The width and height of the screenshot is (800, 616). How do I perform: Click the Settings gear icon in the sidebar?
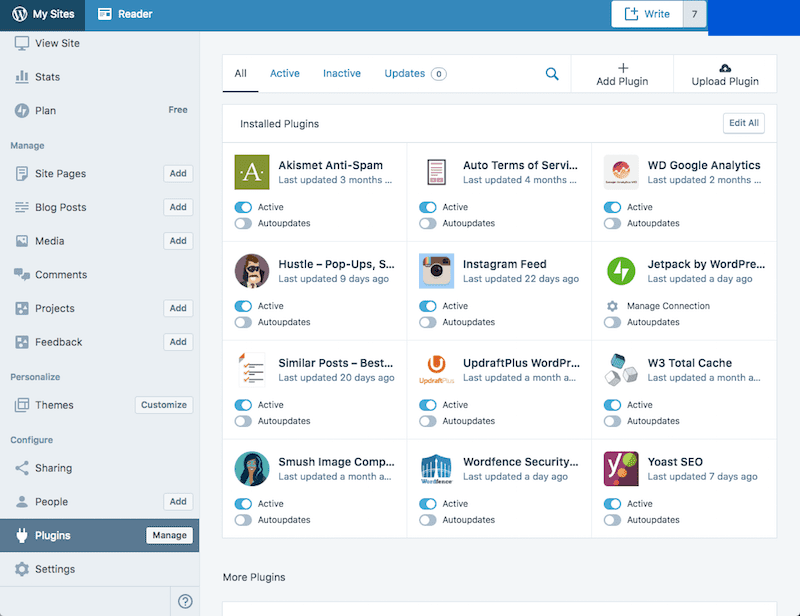coord(22,569)
